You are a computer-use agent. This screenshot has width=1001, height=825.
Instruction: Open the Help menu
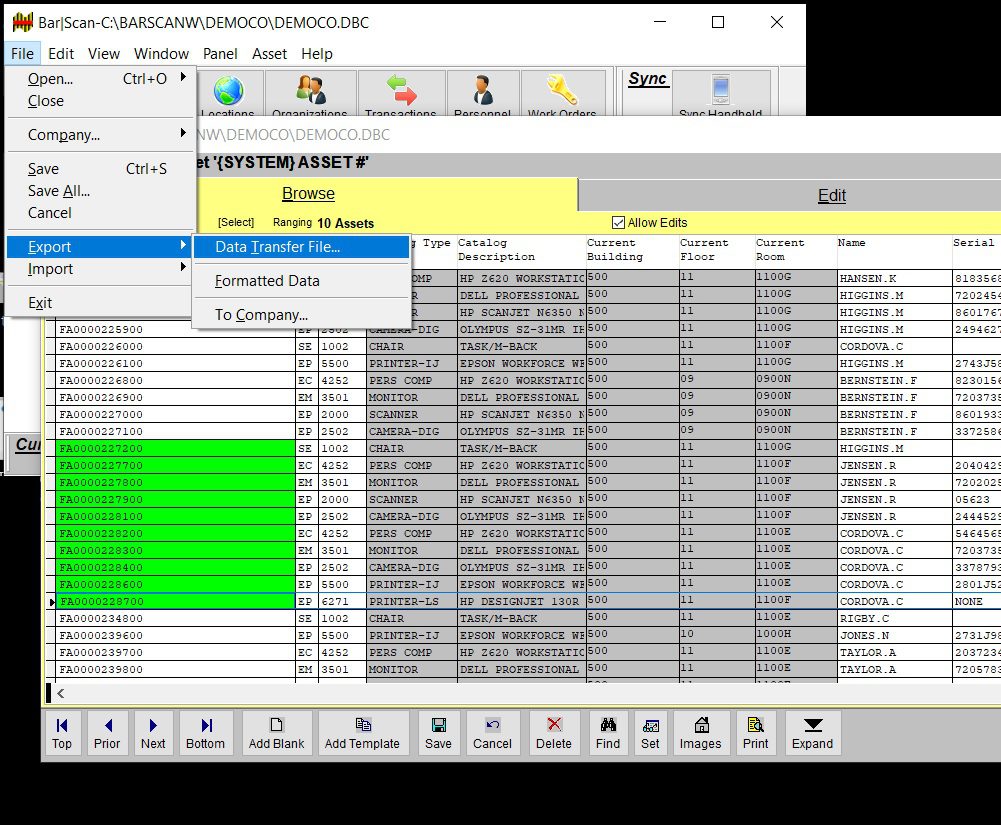[x=317, y=54]
